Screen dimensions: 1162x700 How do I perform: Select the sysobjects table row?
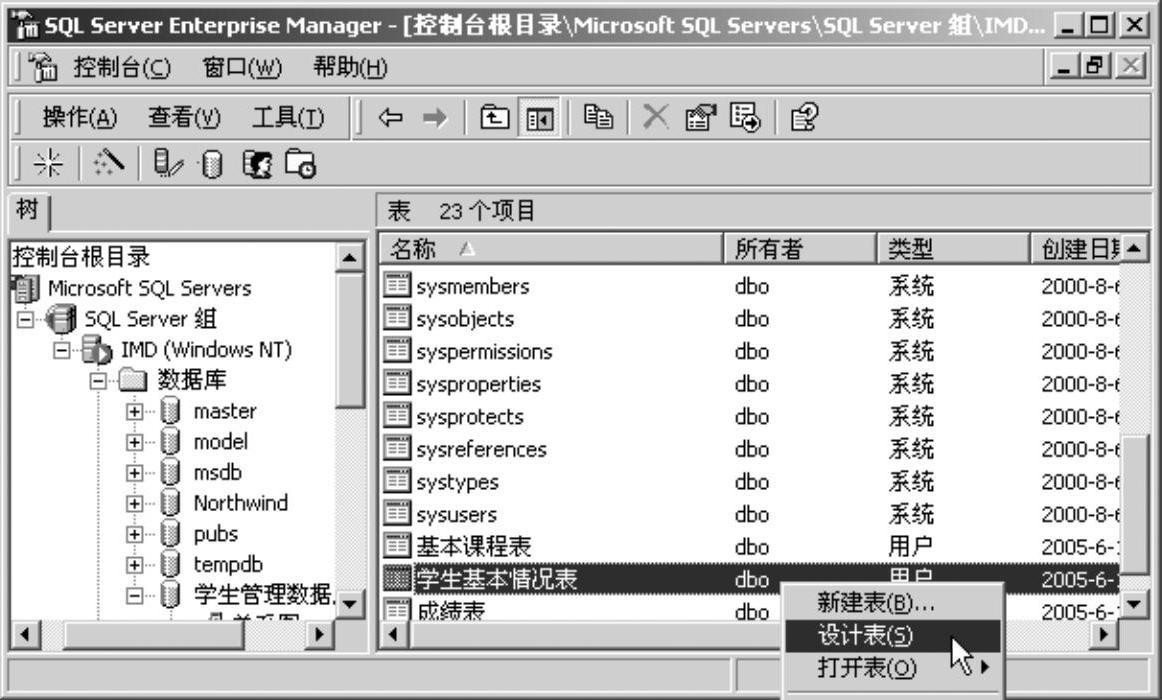tap(751, 319)
